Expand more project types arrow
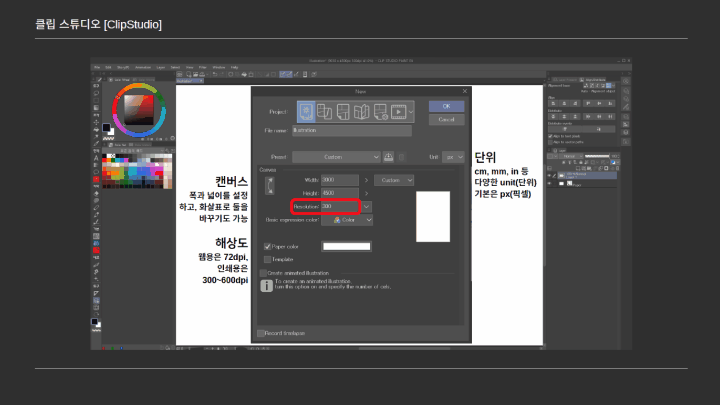This screenshot has width=720, height=405. pyautogui.click(x=411, y=112)
